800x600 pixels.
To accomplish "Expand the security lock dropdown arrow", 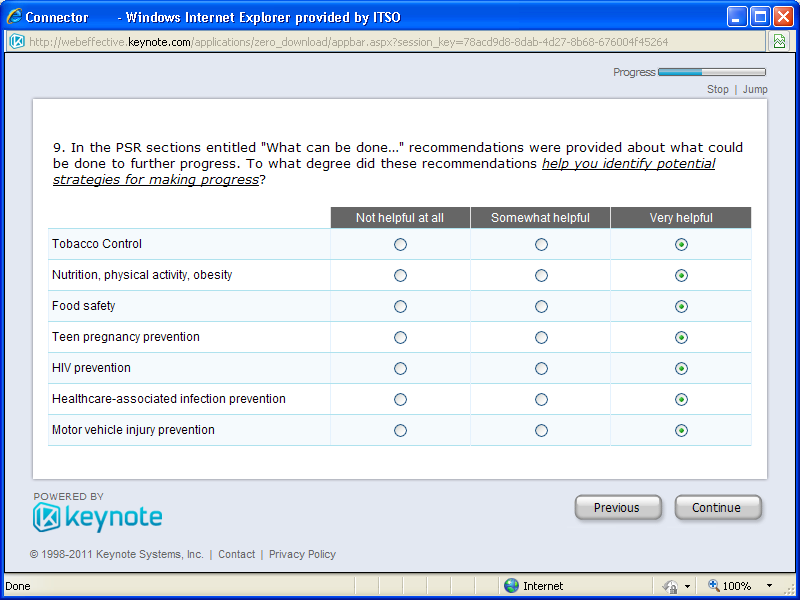I will (x=687, y=586).
